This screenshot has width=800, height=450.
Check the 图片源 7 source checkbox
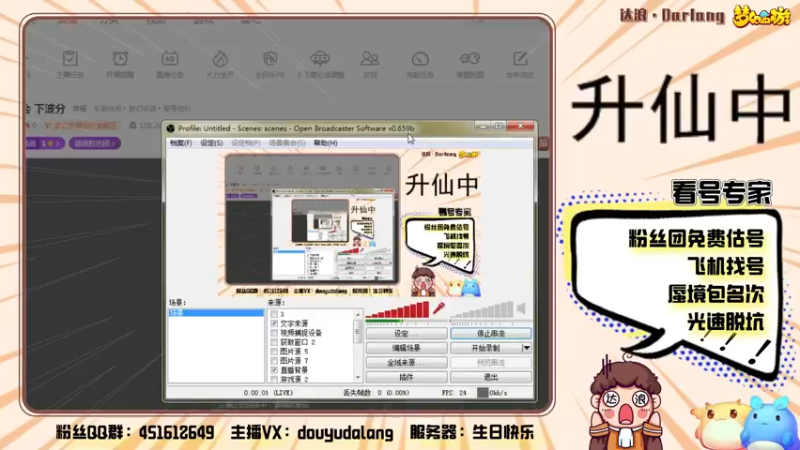[274, 361]
